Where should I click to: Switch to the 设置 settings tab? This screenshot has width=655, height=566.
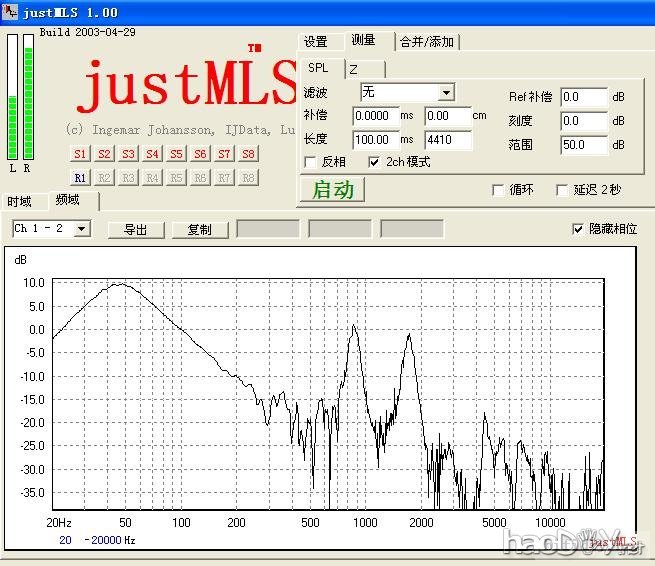pos(316,42)
